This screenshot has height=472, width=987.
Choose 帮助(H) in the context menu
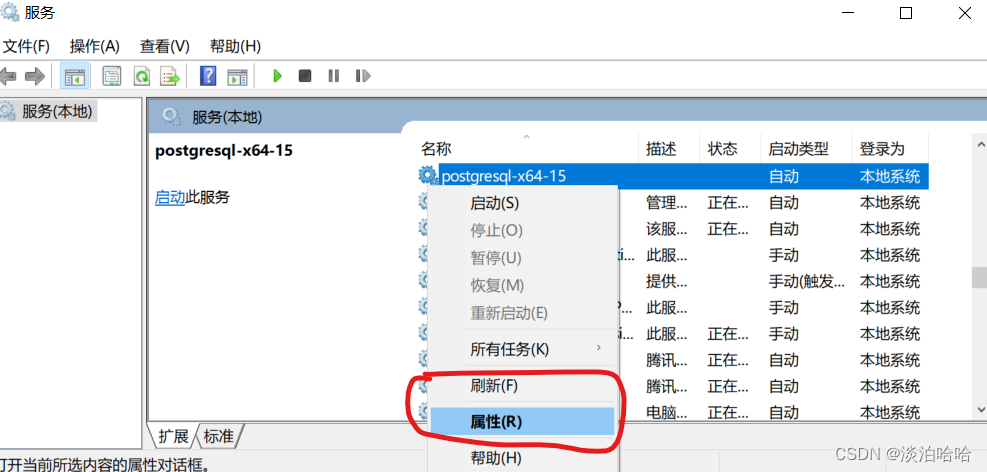[523, 458]
